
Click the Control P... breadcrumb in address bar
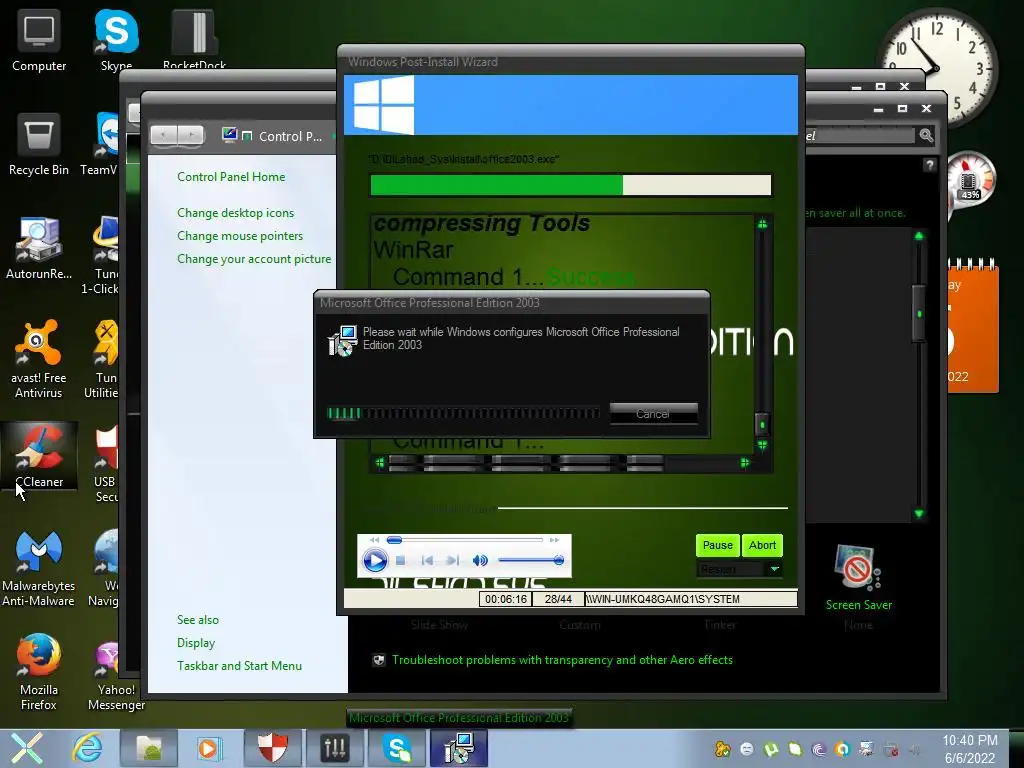click(x=290, y=136)
